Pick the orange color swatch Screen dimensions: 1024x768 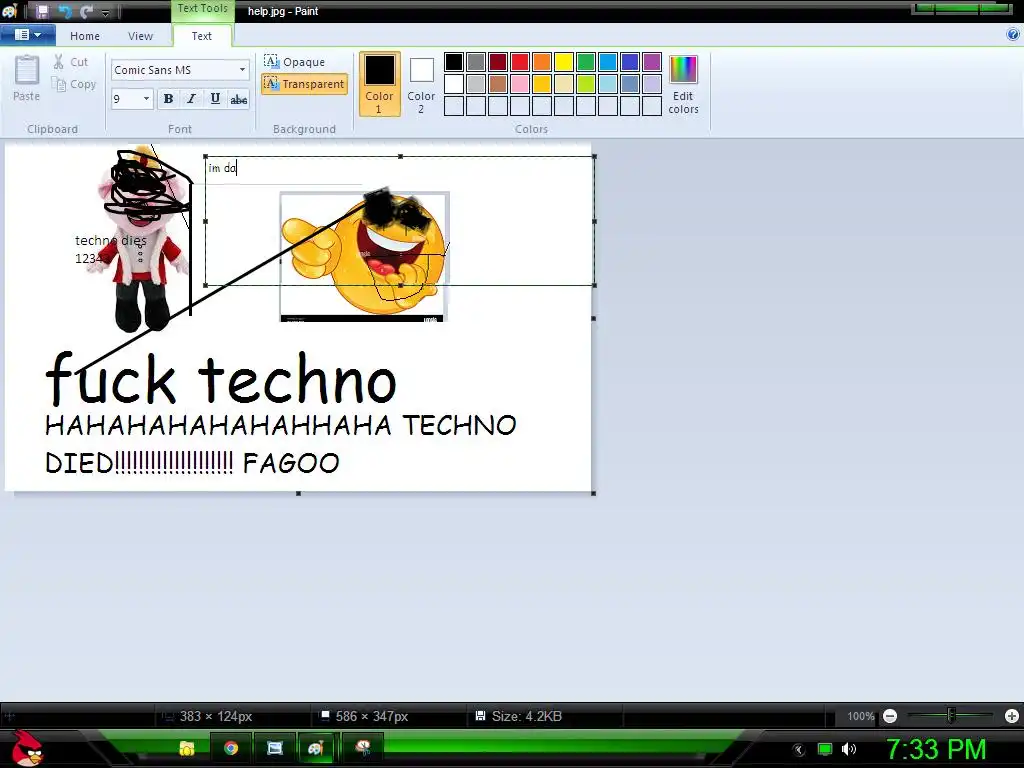tap(542, 62)
